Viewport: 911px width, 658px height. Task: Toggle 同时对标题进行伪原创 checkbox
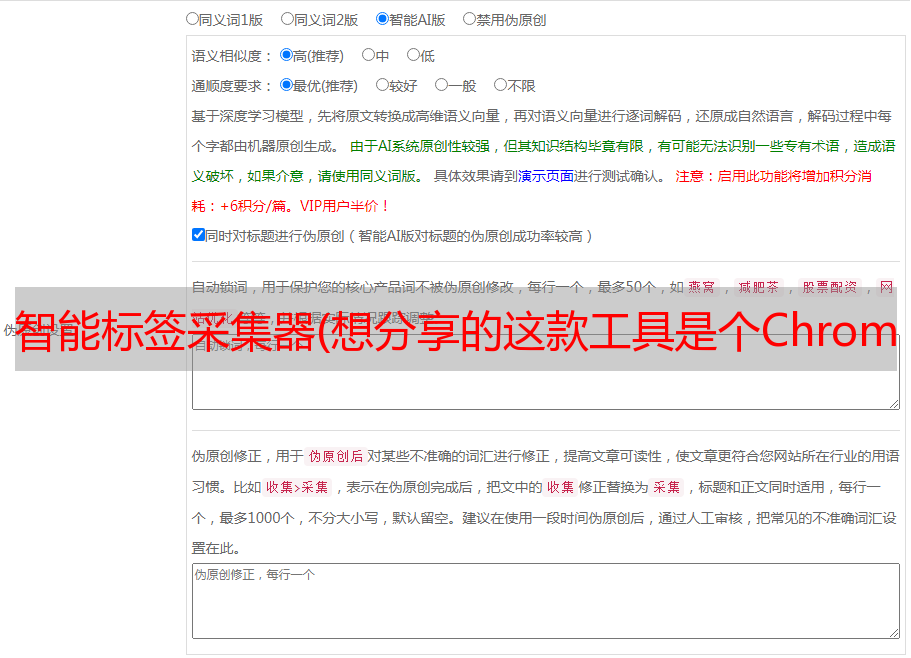pos(198,235)
